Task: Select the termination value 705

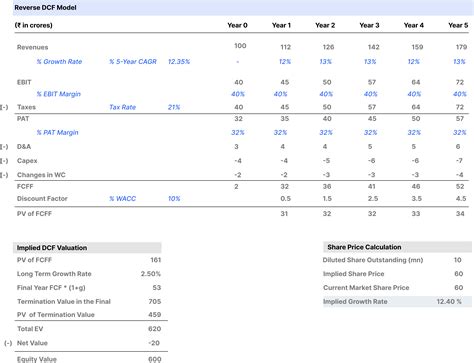Action: tap(155, 302)
